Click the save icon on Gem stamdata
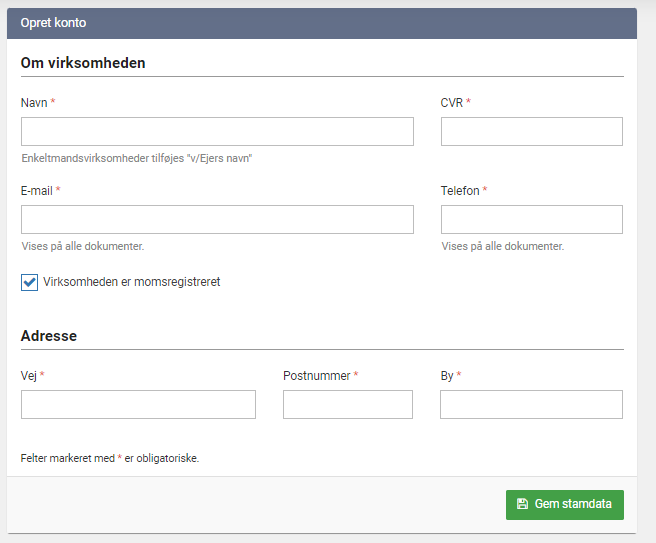This screenshot has width=656, height=543. [x=522, y=504]
